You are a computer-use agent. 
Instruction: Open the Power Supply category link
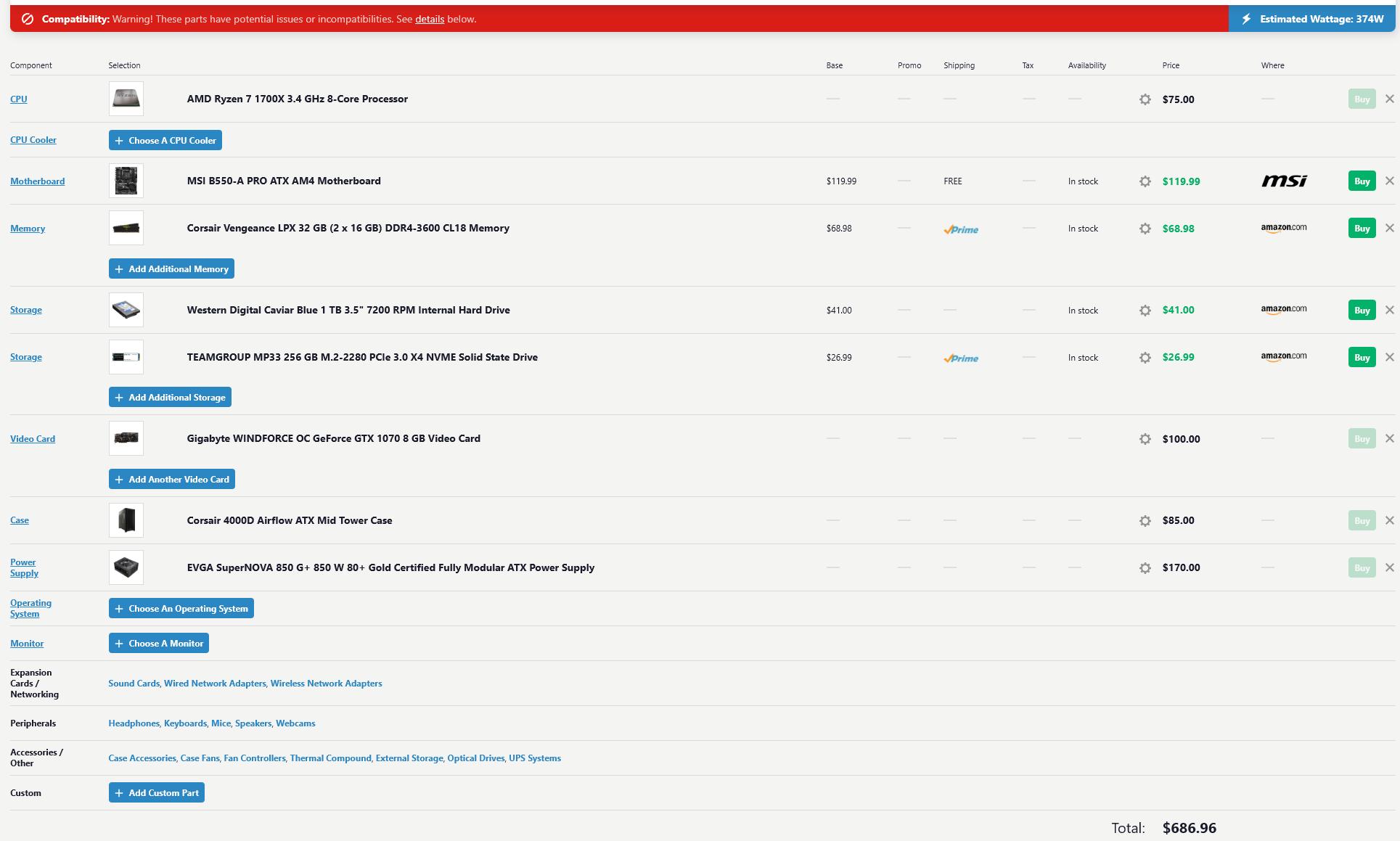(x=24, y=567)
